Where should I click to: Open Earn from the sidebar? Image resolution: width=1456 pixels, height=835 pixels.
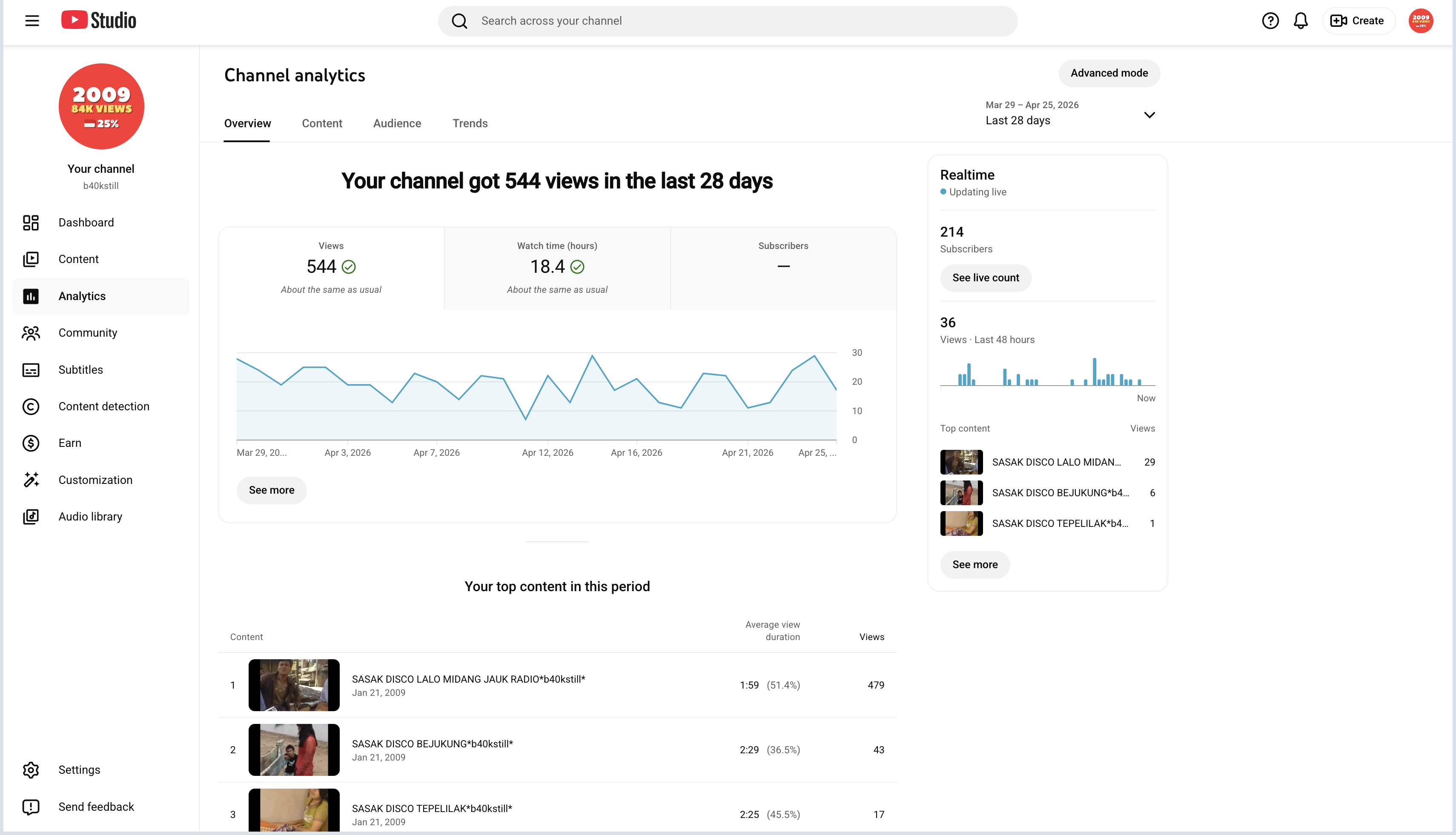click(x=101, y=443)
